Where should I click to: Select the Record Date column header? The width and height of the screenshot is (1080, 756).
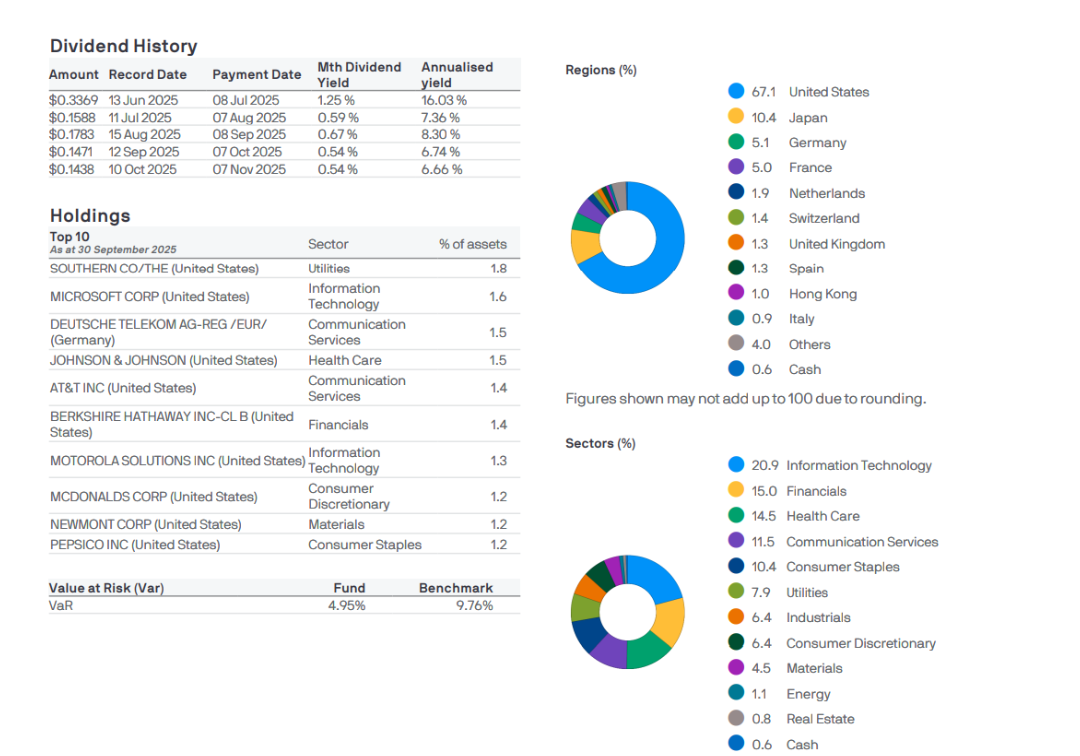tap(147, 74)
